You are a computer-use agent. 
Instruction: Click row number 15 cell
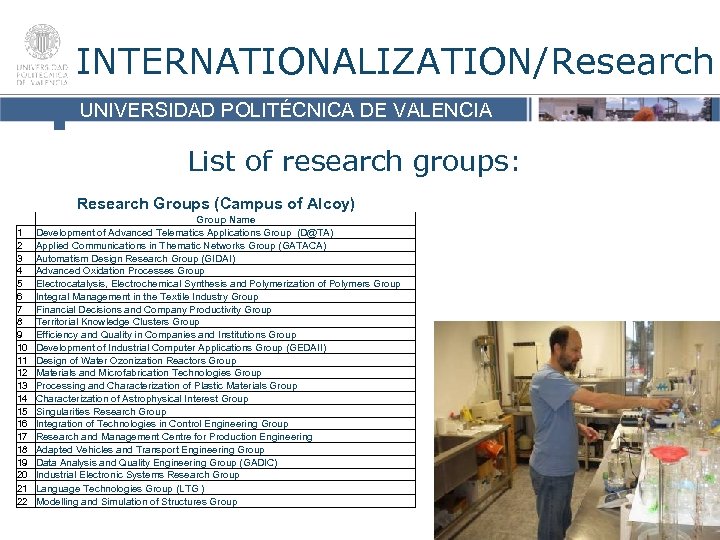pos(26,411)
